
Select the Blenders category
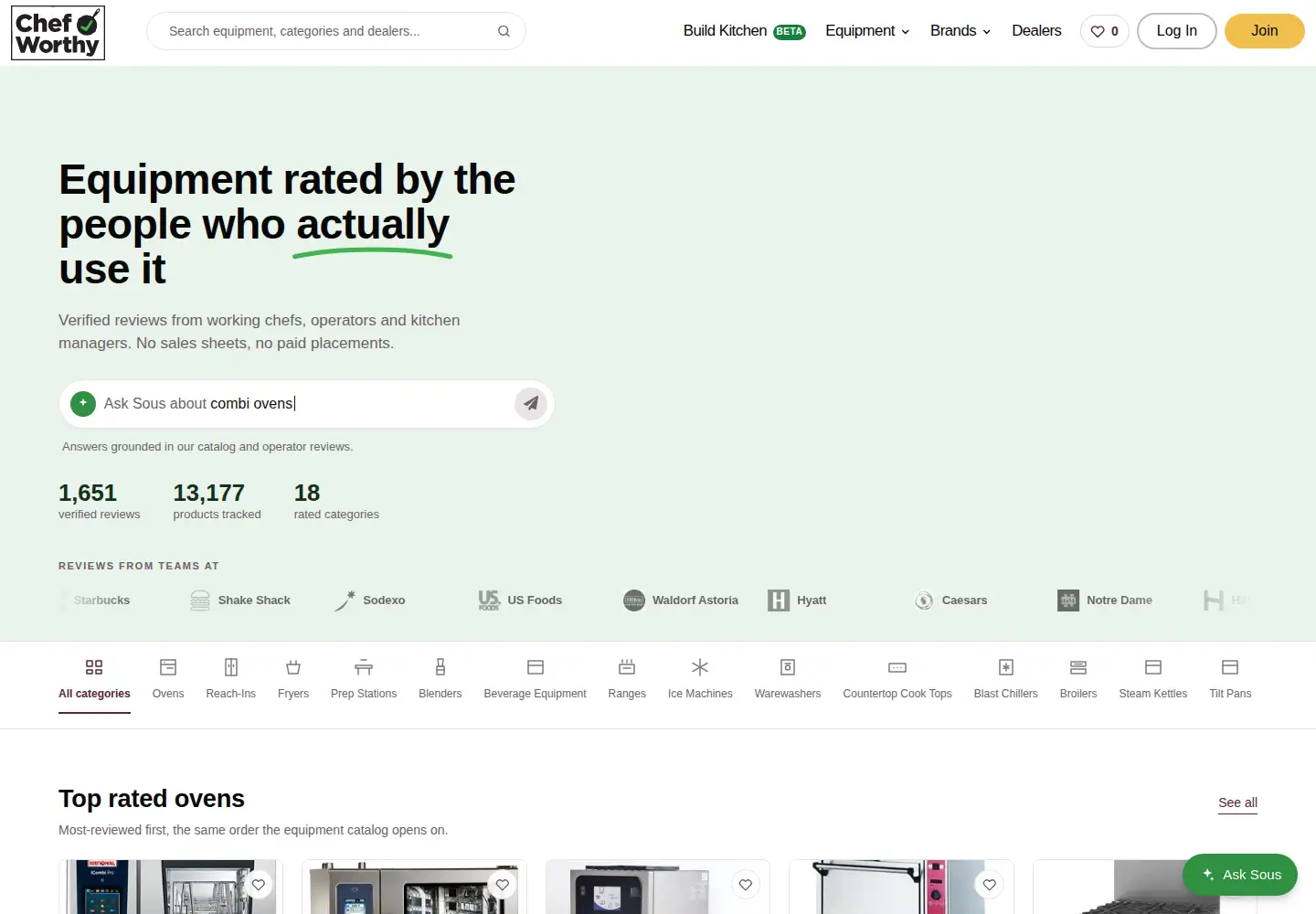coord(440,679)
